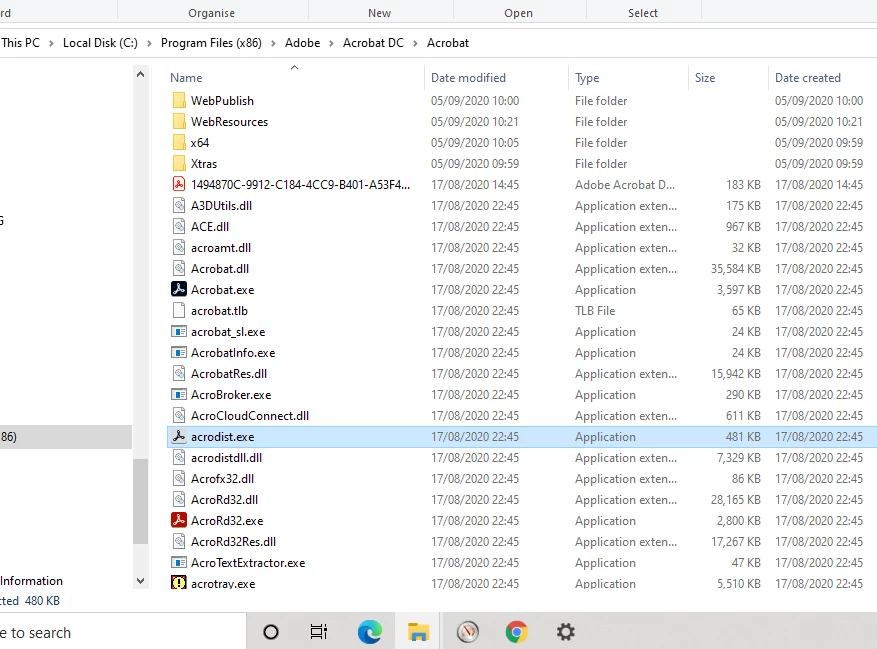This screenshot has height=649, width=877.
Task: Click the TLB File type cell
Action: tap(595, 311)
